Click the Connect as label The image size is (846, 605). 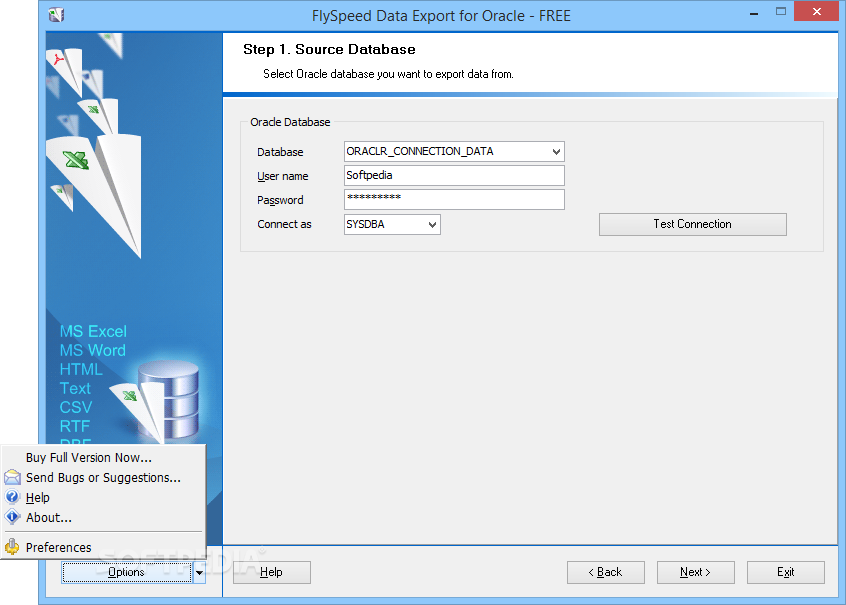(x=284, y=224)
